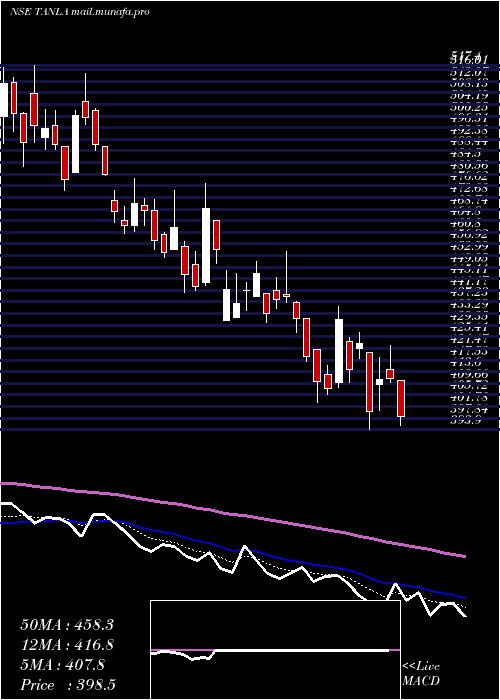Click the 456.92 price axis label
This screenshot has width=500, height=700.
pos(469,235)
